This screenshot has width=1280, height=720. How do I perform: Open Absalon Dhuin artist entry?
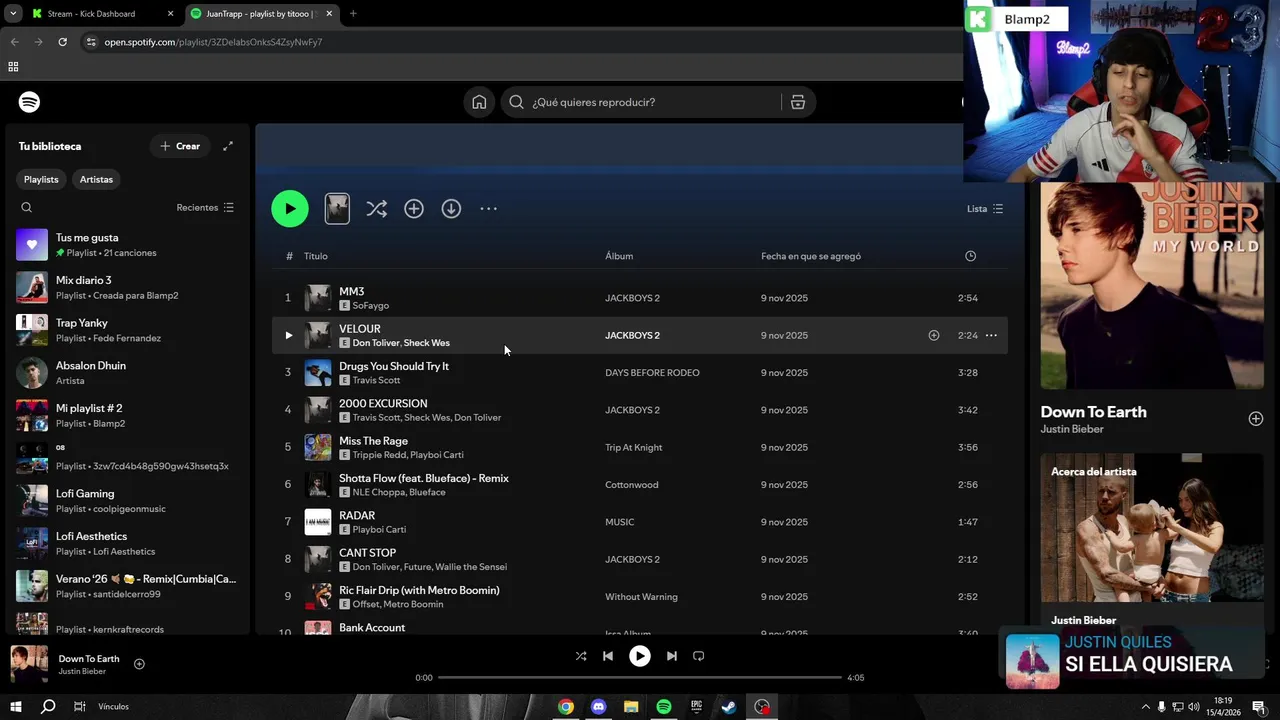pyautogui.click(x=127, y=373)
